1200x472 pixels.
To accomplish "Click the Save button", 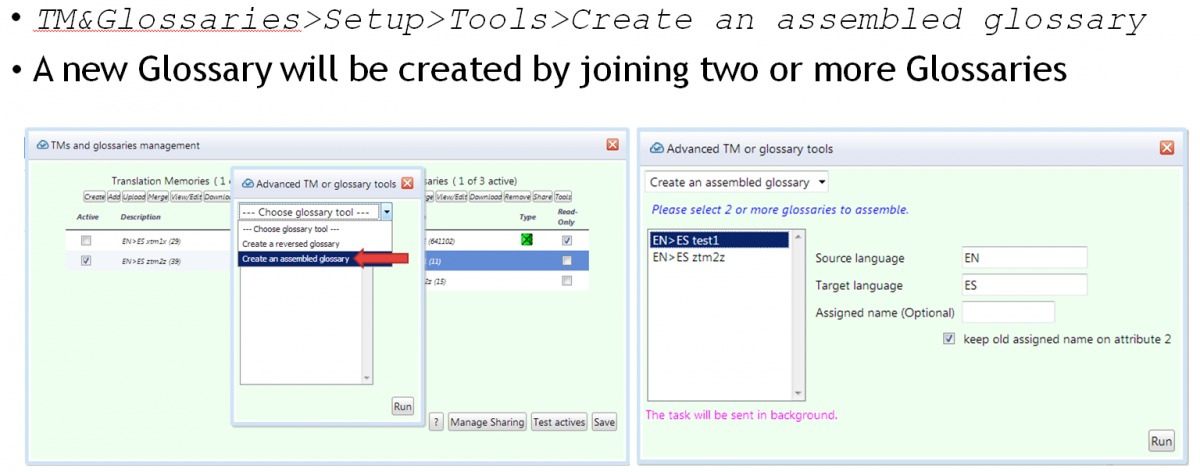I will click(603, 422).
